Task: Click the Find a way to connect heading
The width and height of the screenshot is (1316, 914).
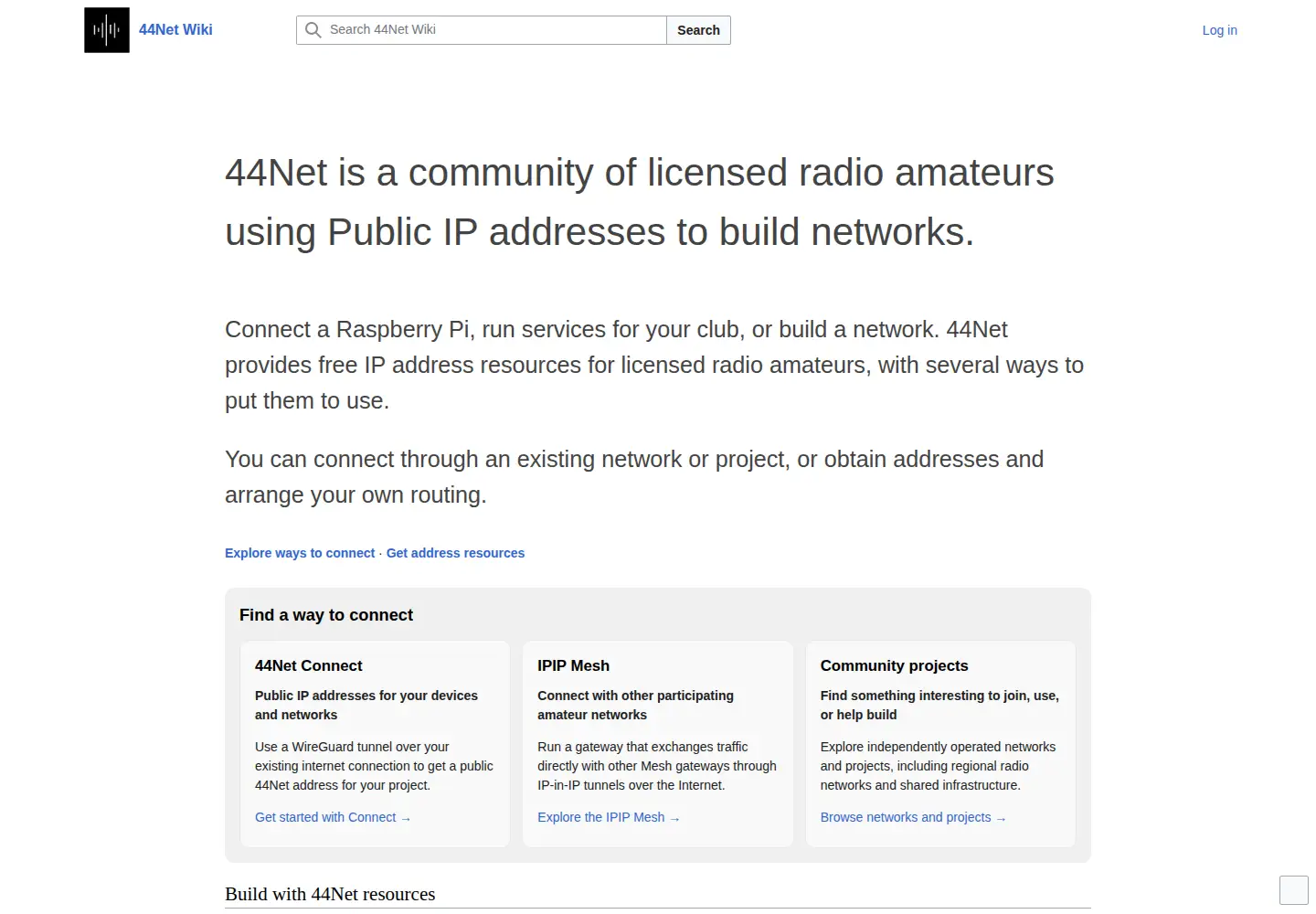Action: click(x=326, y=615)
